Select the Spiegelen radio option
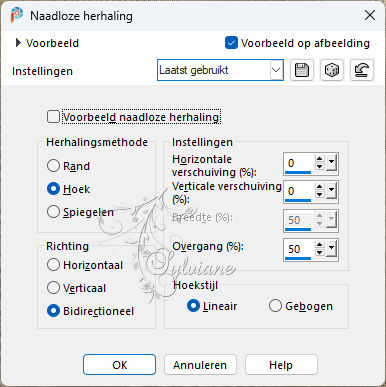The height and width of the screenshot is (387, 386). point(53,212)
